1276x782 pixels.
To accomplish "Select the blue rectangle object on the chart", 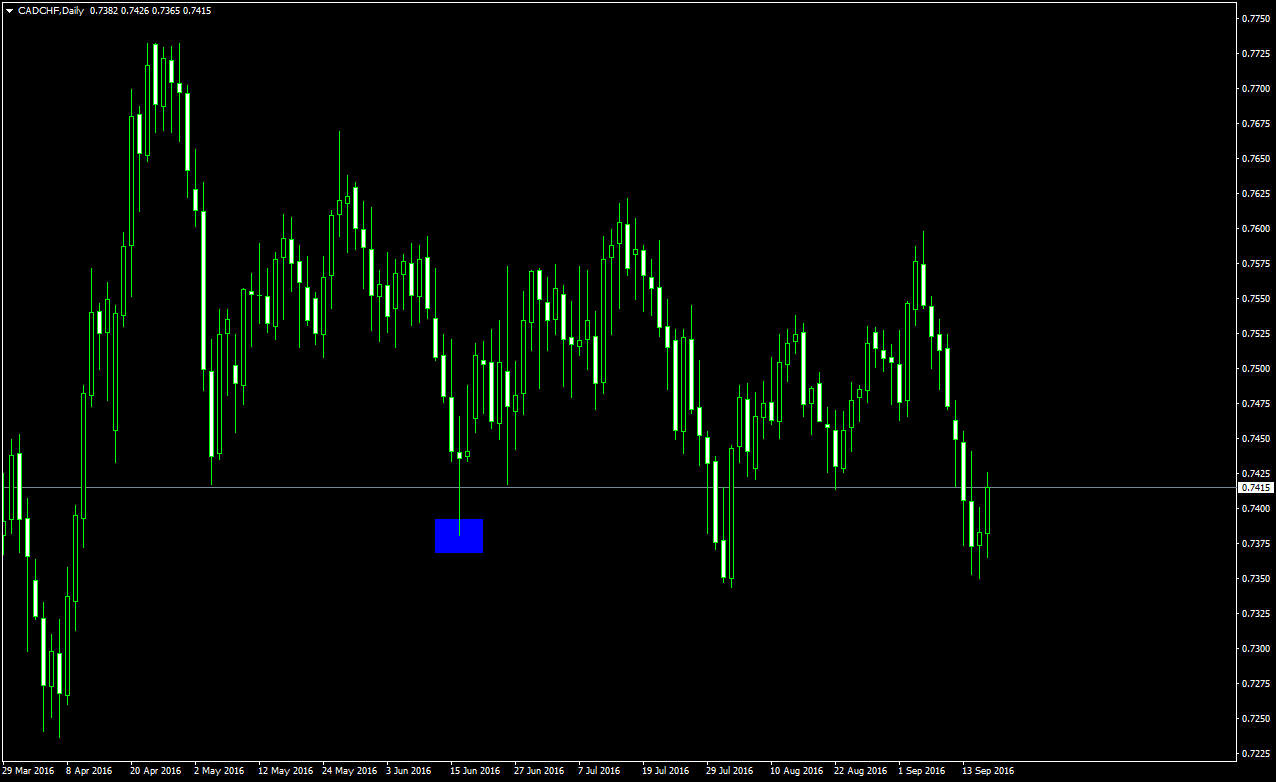I will click(459, 536).
